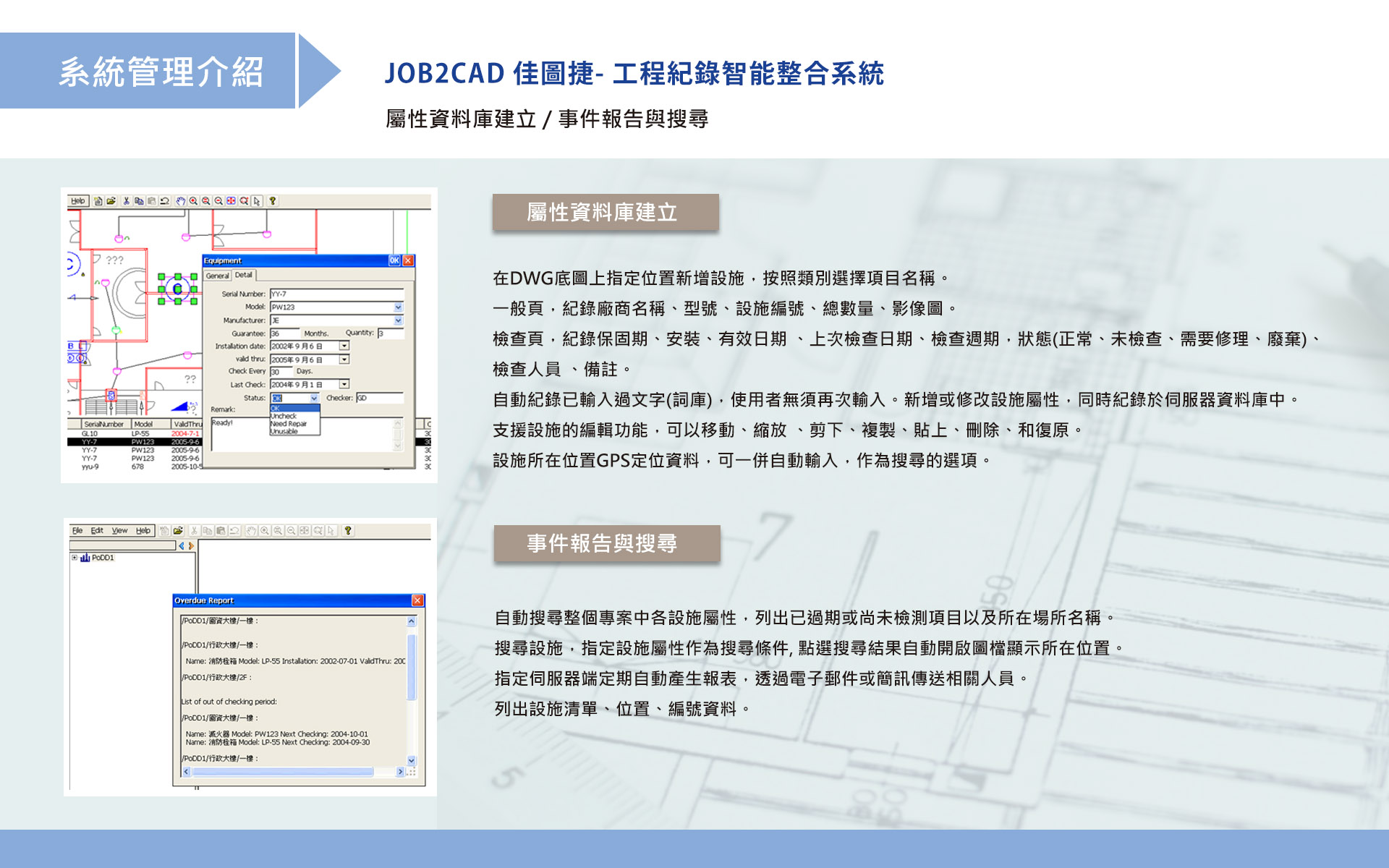
Task: Open the Manufacturer dropdown arrow
Action: (398, 320)
